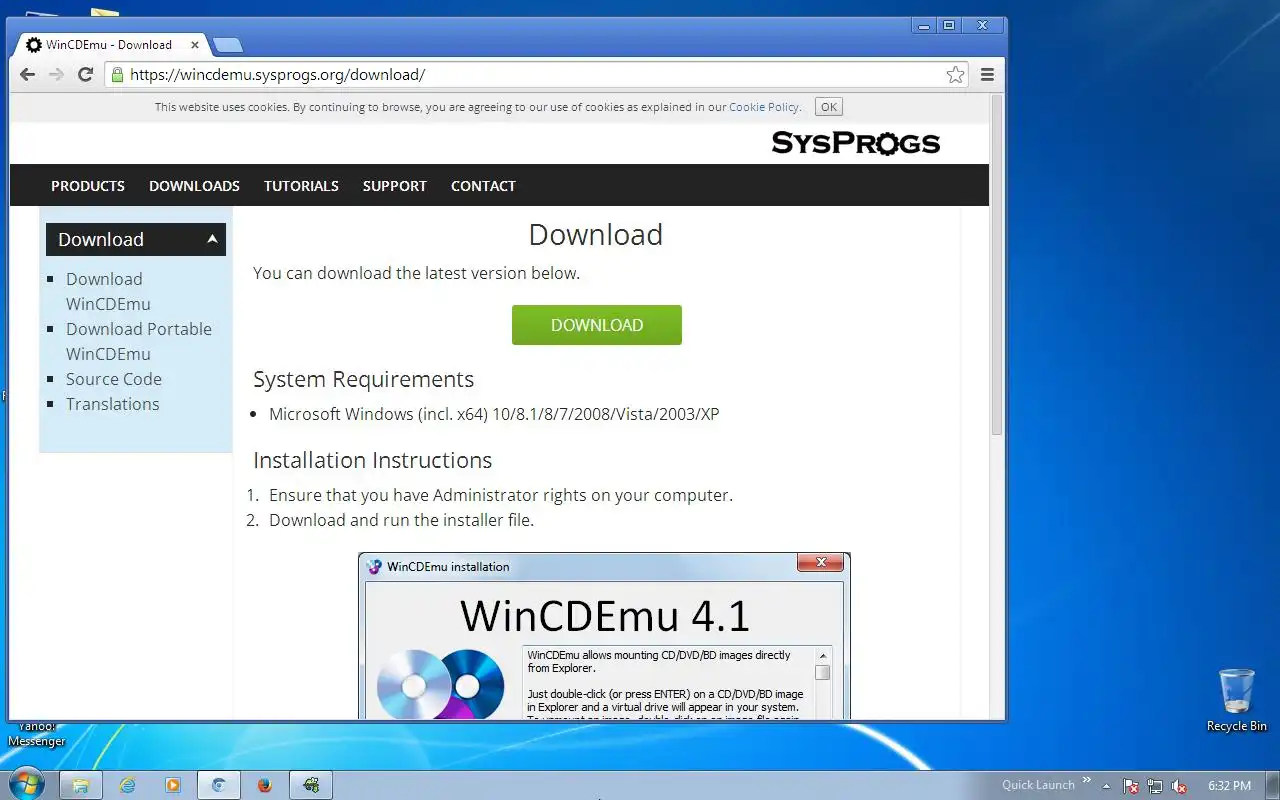The height and width of the screenshot is (800, 1280).
Task: Open the Cookie Policy link
Action: pyautogui.click(x=764, y=107)
